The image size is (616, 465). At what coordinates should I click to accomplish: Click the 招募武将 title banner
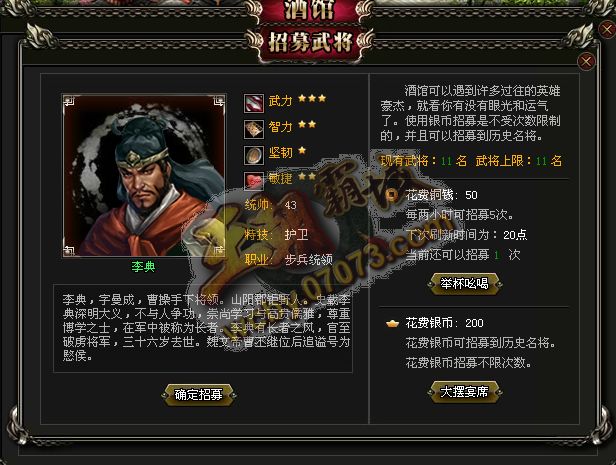pos(310,42)
